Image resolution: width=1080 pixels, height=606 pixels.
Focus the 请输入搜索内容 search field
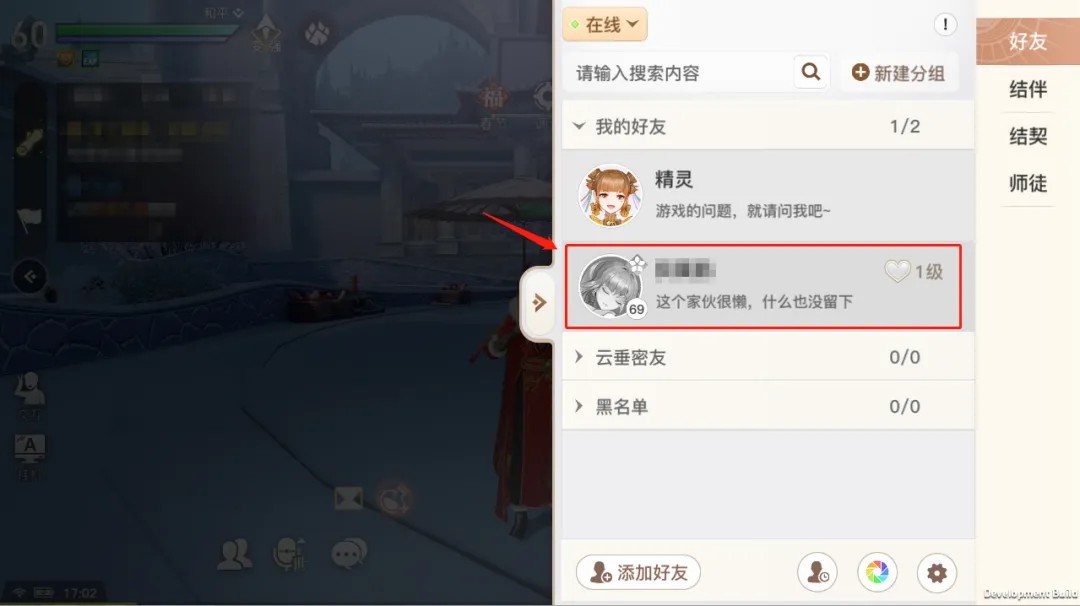tap(678, 72)
